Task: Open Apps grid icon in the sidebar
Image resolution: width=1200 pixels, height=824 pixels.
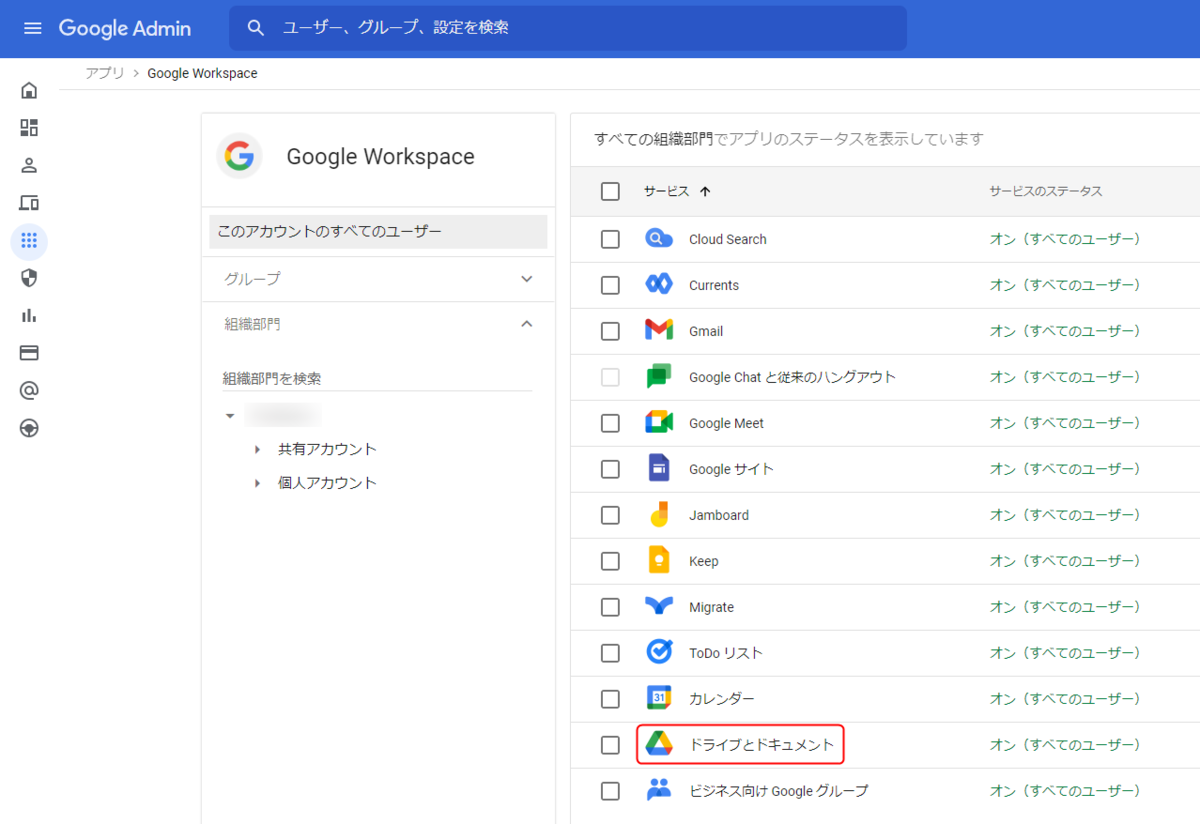Action: click(x=29, y=241)
